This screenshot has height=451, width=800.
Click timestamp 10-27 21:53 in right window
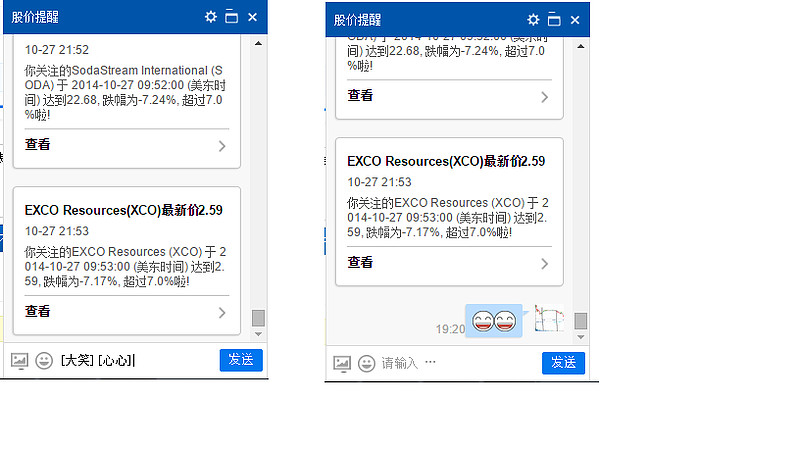click(379, 182)
